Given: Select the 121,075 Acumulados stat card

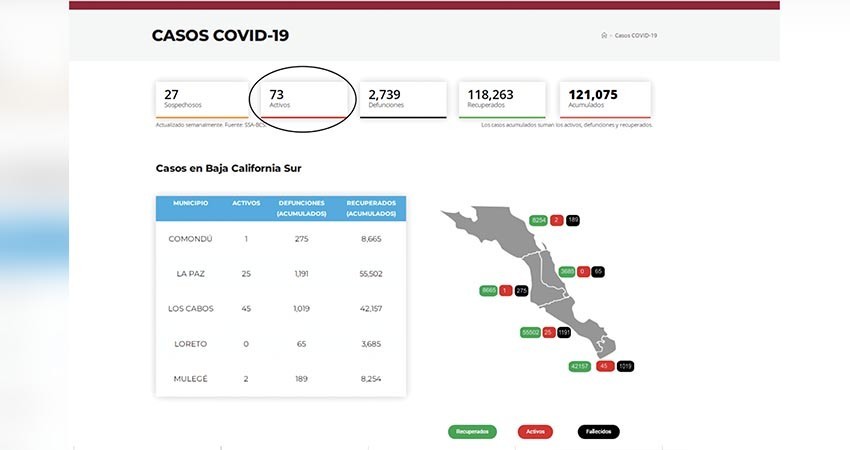Looking at the screenshot, I should [605, 100].
